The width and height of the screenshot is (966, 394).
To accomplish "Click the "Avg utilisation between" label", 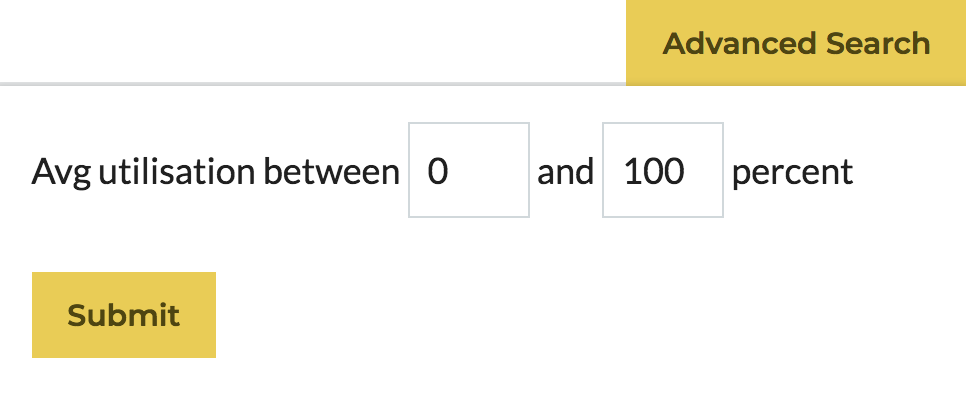I will [216, 172].
